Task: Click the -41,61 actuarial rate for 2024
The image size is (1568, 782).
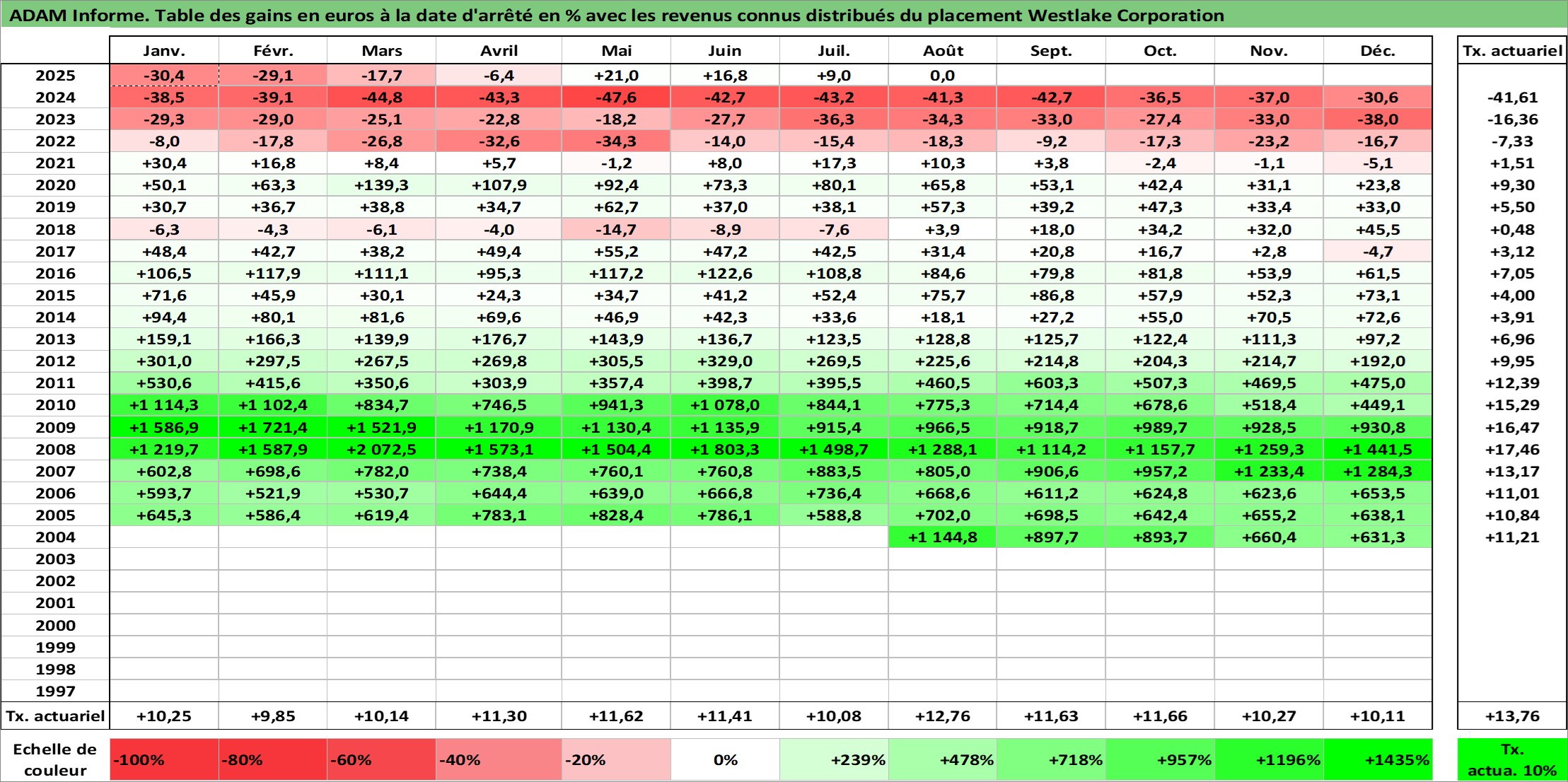Action: (1512, 98)
